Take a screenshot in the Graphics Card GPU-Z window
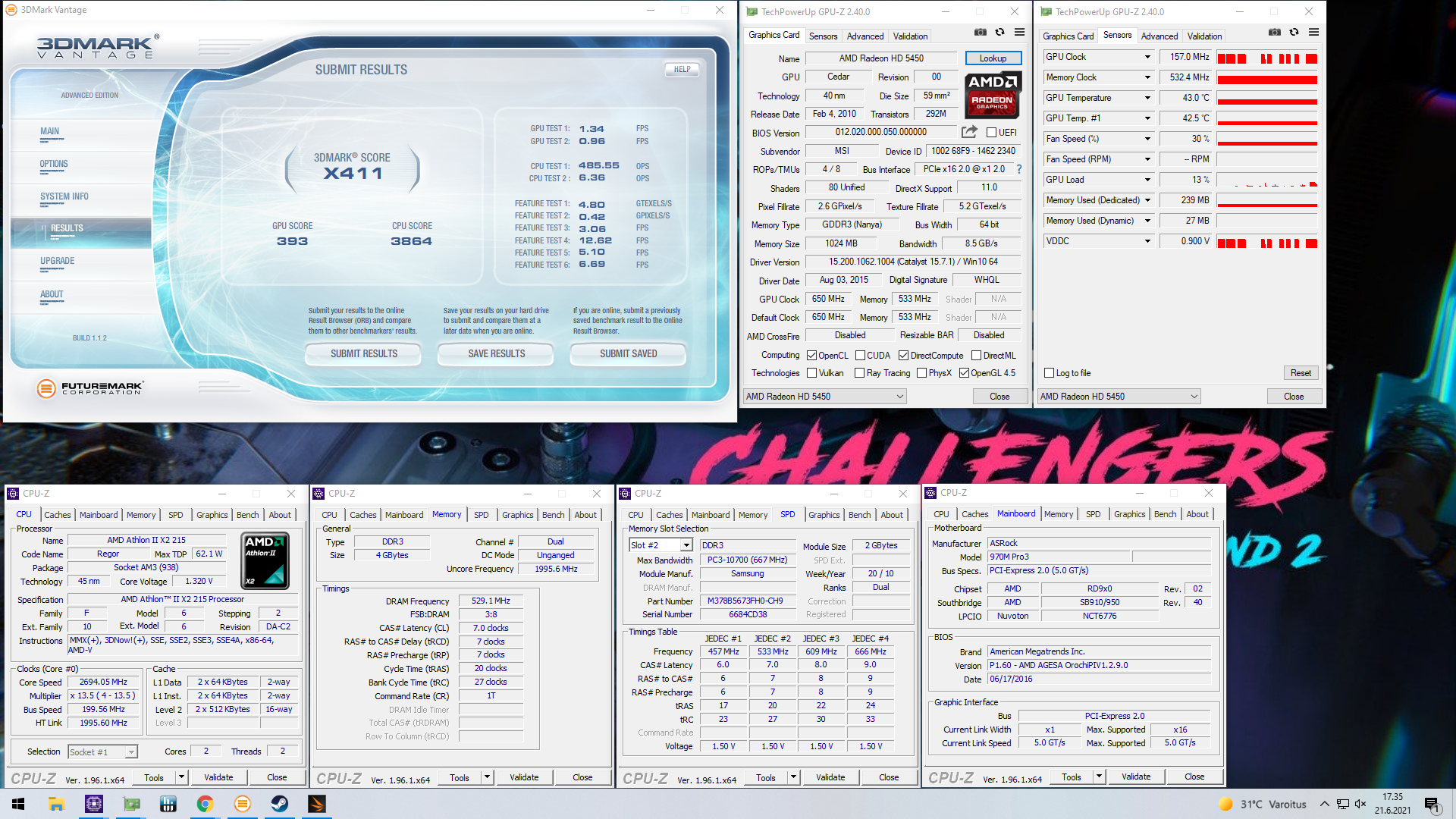This screenshot has height=819, width=1456. (981, 33)
